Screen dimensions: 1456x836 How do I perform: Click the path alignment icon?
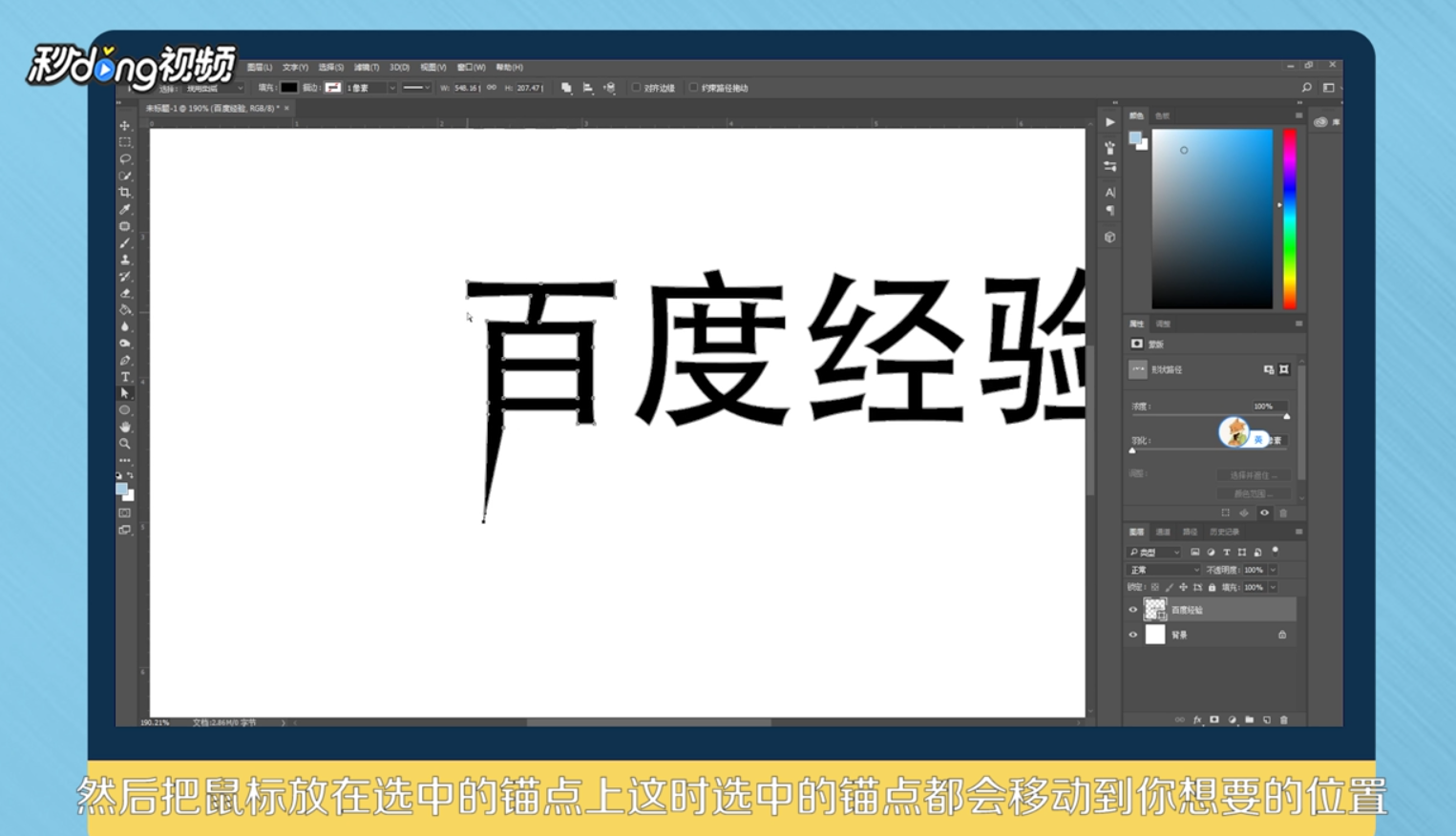(x=588, y=88)
